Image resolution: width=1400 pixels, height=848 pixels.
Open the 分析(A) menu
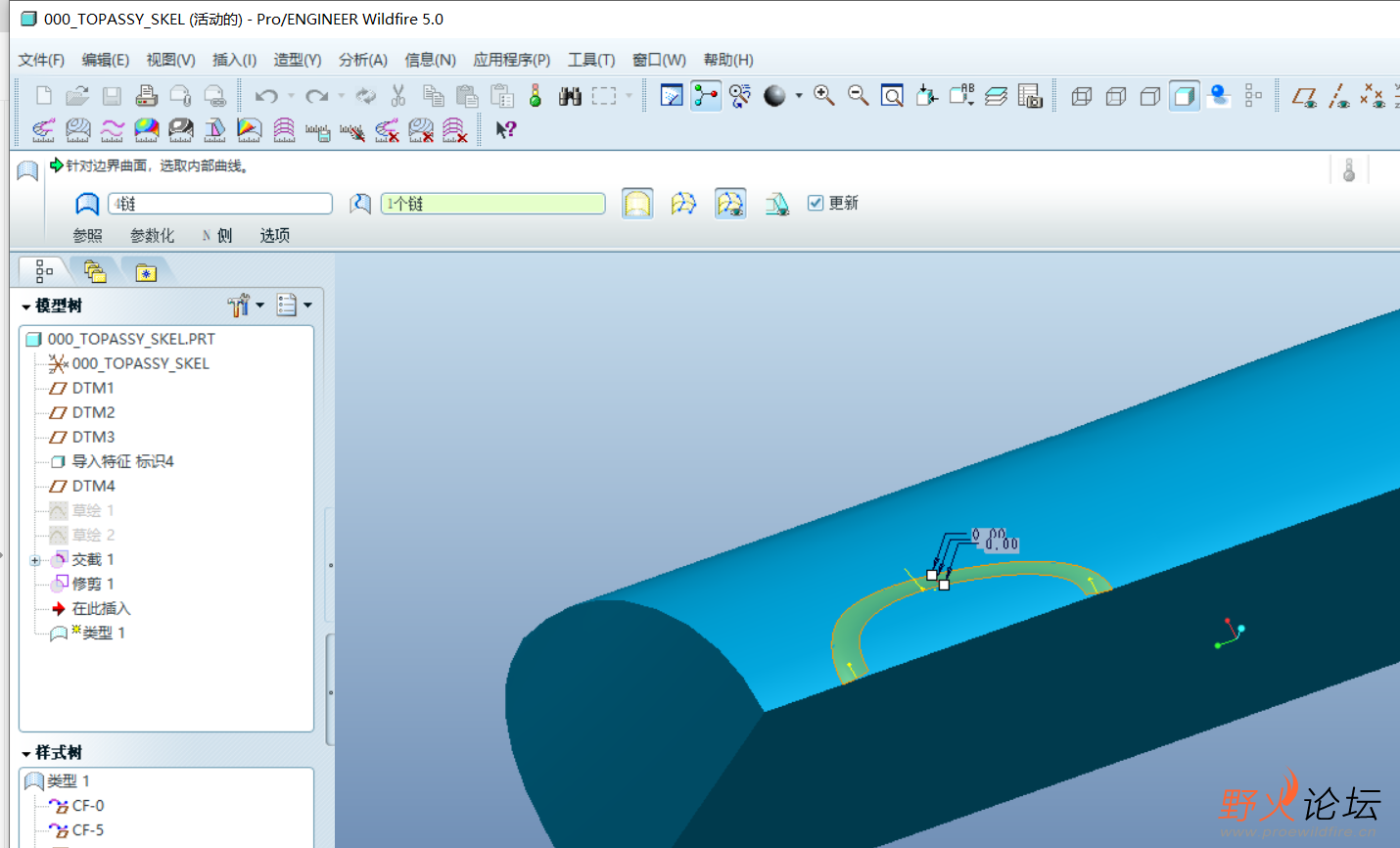pyautogui.click(x=363, y=60)
